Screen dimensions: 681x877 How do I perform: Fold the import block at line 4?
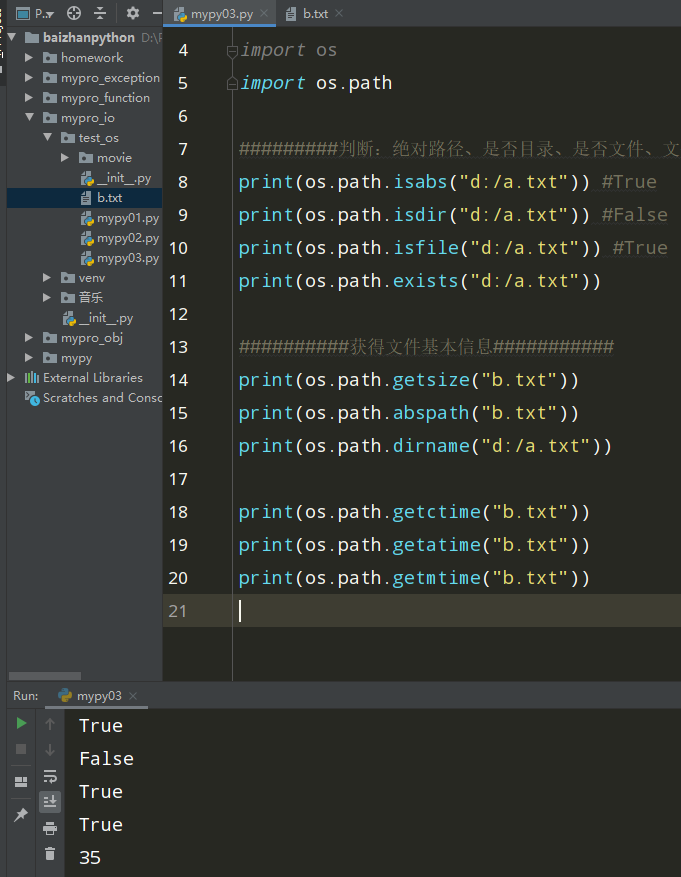coord(232,51)
